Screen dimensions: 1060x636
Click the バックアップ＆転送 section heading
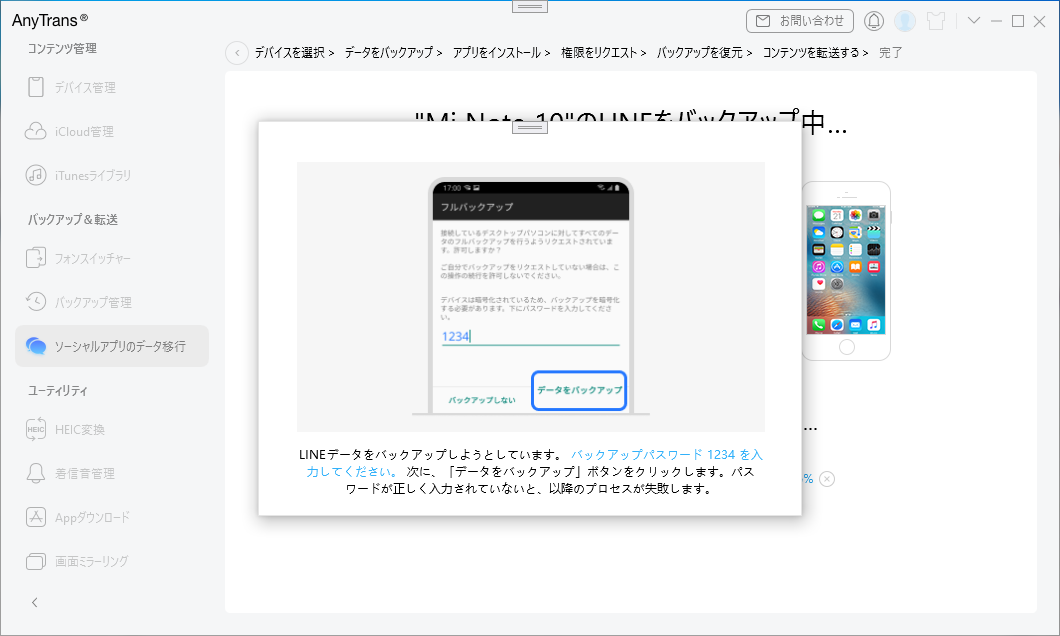click(x=73, y=220)
